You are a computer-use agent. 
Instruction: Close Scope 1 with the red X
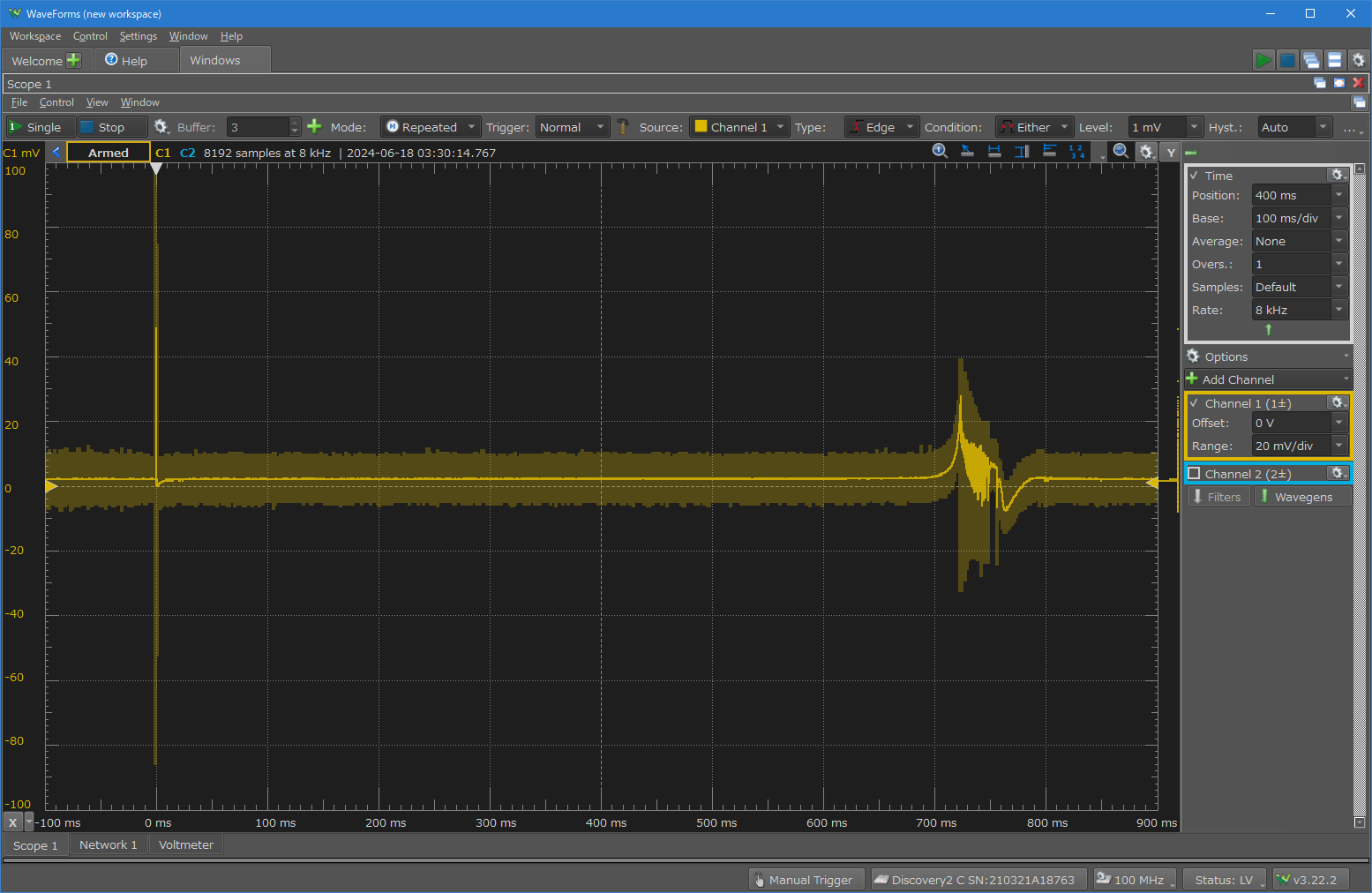(1359, 83)
